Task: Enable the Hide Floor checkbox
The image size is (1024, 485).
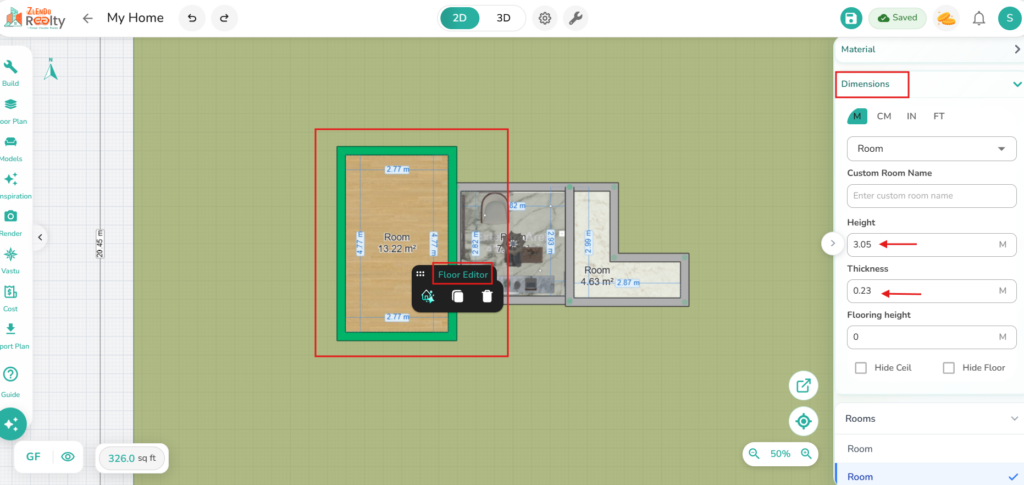Action: click(948, 368)
